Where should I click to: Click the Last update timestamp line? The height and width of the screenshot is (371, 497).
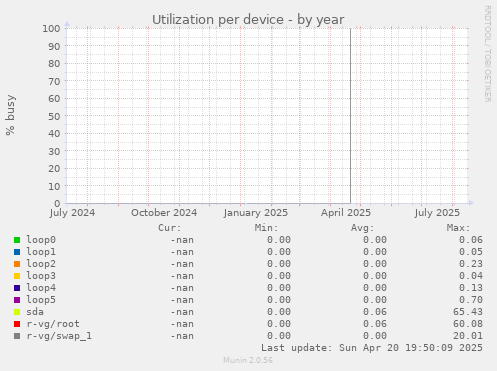point(372,348)
